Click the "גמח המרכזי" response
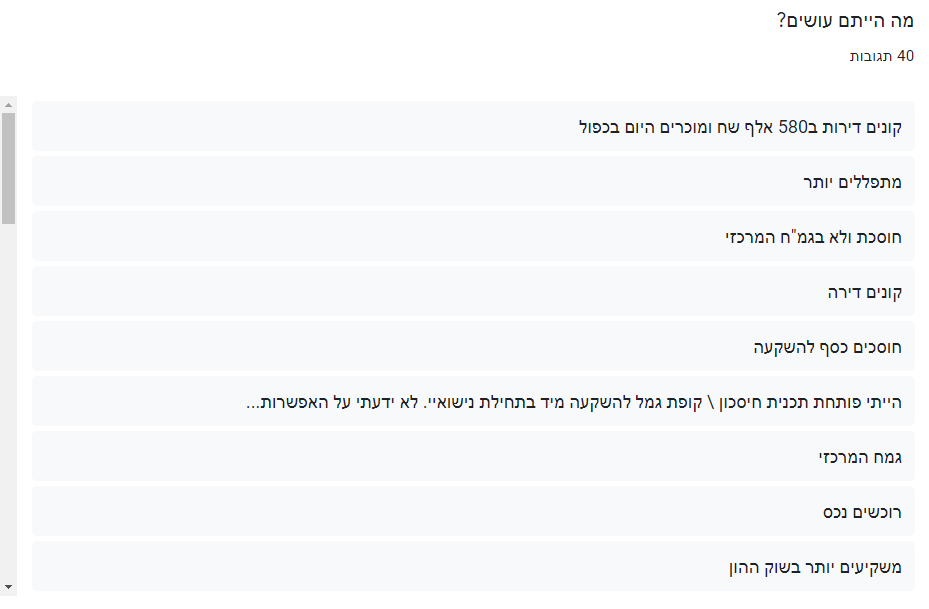929x609 pixels. [x=860, y=457]
